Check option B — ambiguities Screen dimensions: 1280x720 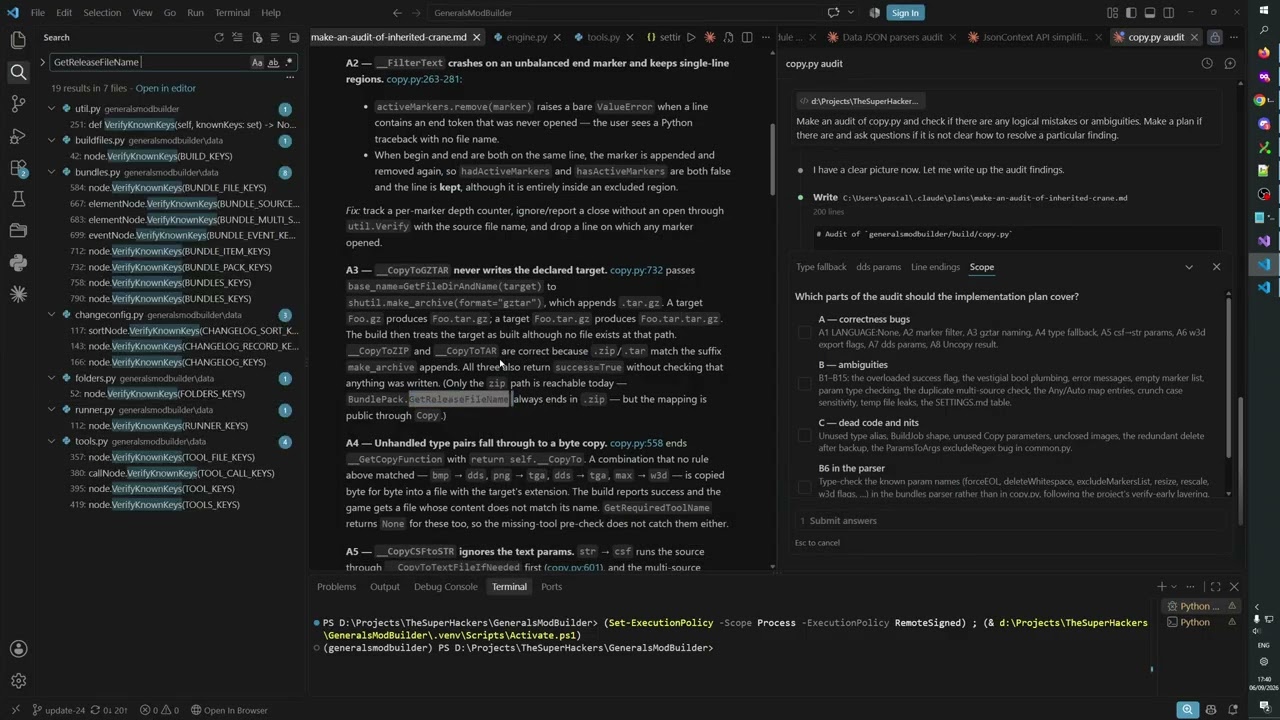click(x=805, y=384)
